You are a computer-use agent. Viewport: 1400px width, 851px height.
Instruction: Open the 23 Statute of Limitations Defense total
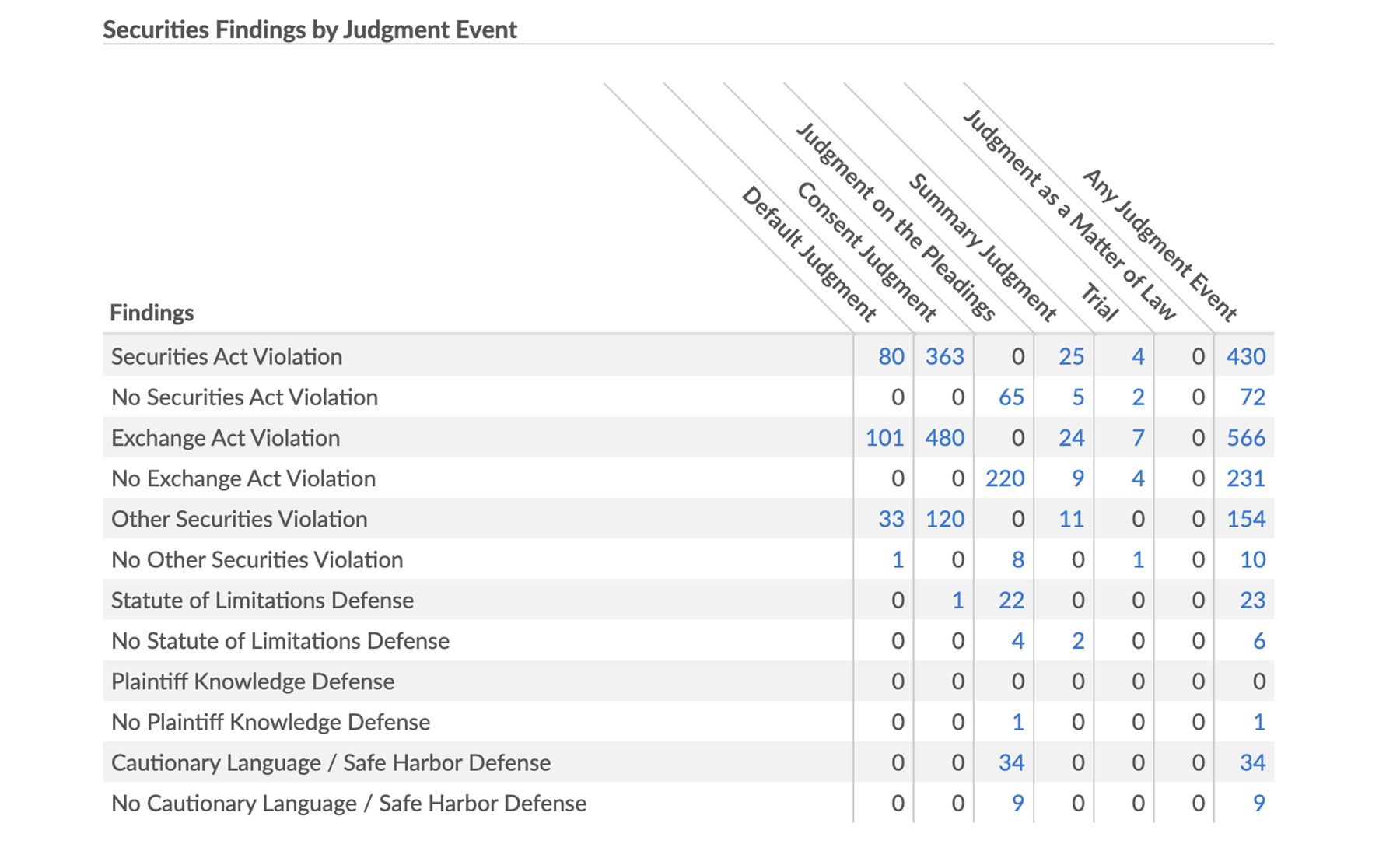coord(1252,600)
